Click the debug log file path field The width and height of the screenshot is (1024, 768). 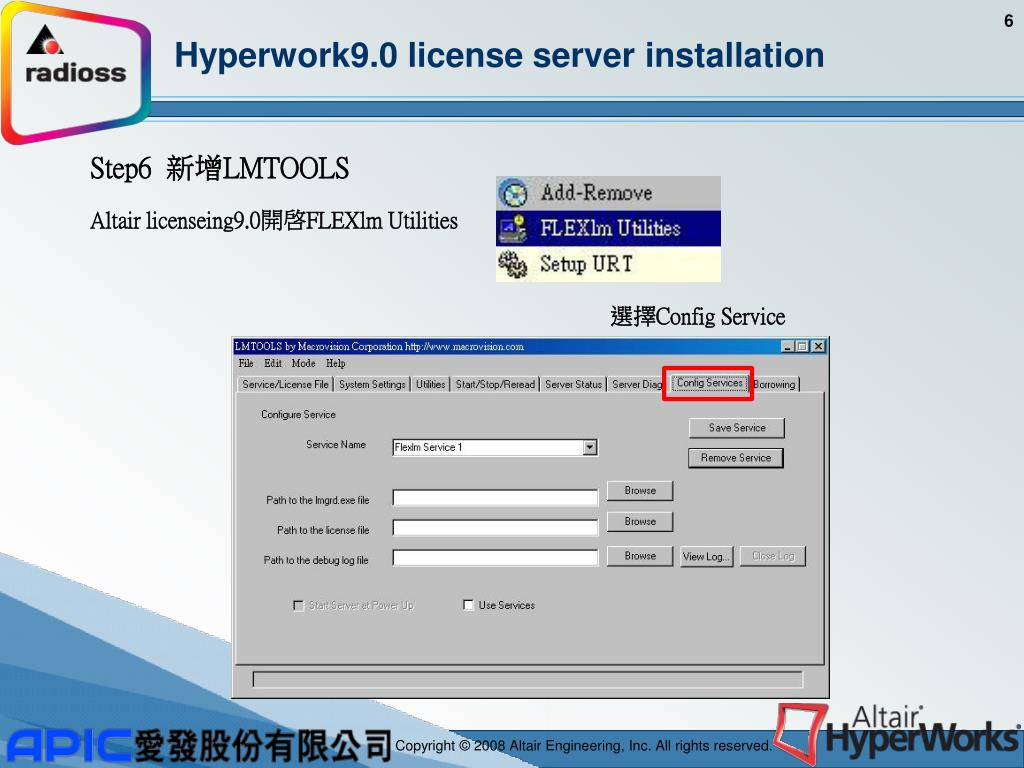[495, 558]
